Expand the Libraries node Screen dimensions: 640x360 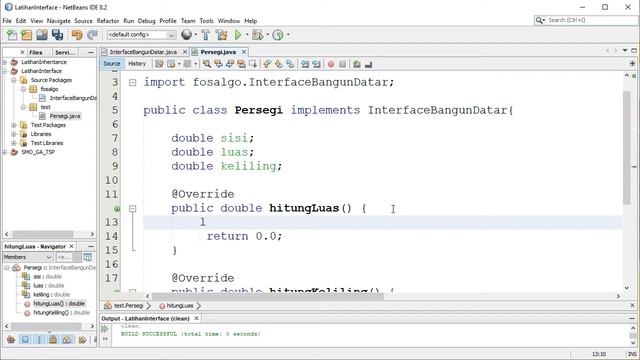coord(14,134)
